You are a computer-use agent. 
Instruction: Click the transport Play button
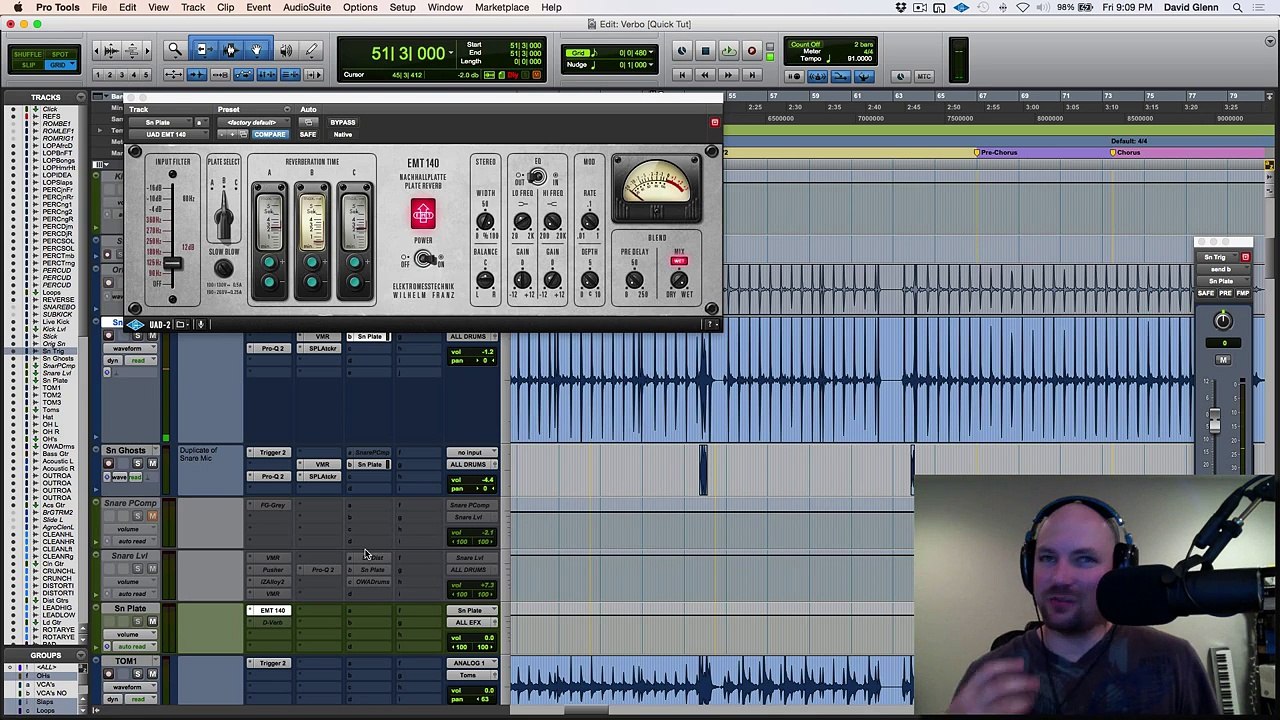click(x=728, y=51)
